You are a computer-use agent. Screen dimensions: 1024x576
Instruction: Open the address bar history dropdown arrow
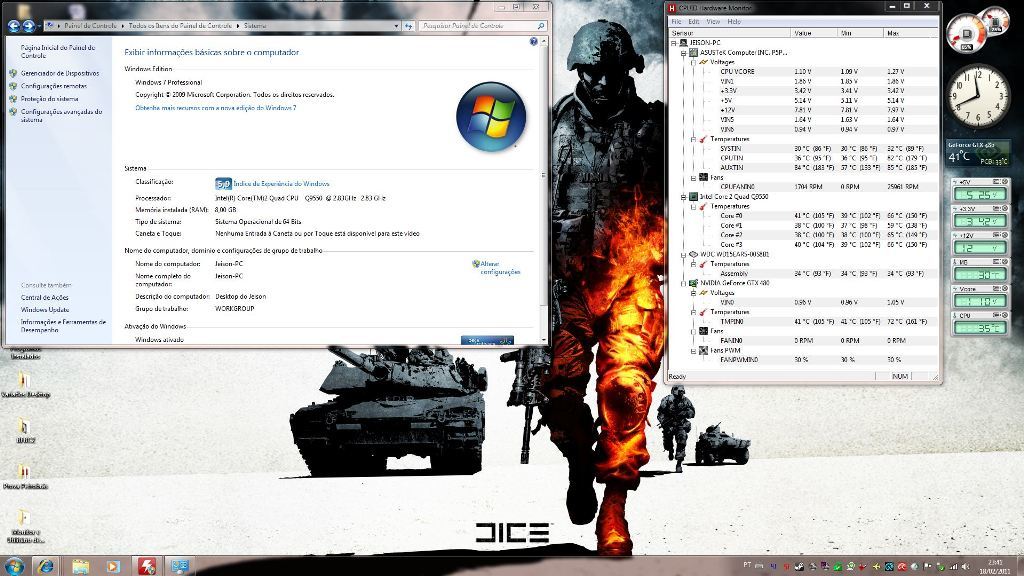click(396, 25)
